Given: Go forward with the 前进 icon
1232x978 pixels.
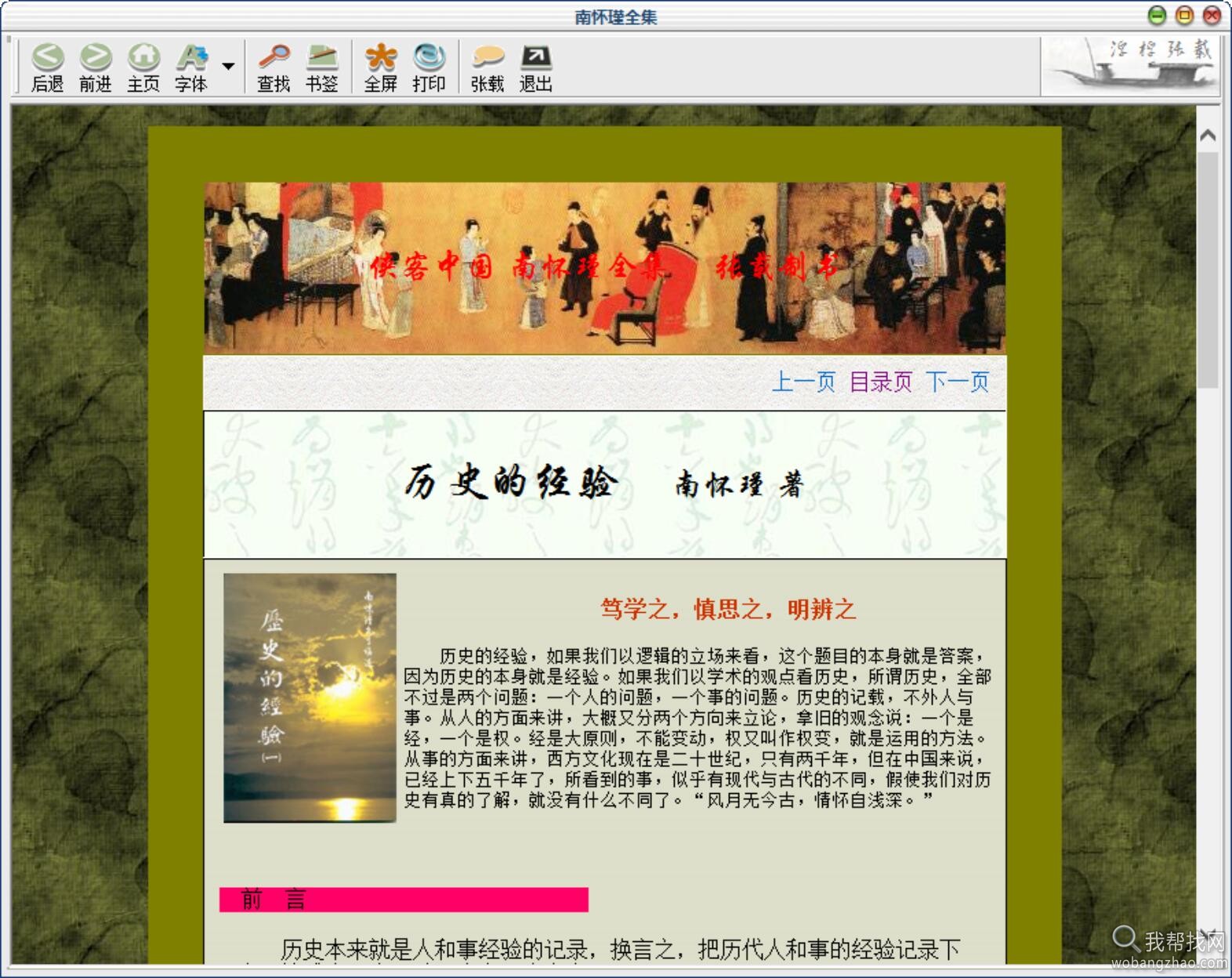Looking at the screenshot, I should [96, 67].
